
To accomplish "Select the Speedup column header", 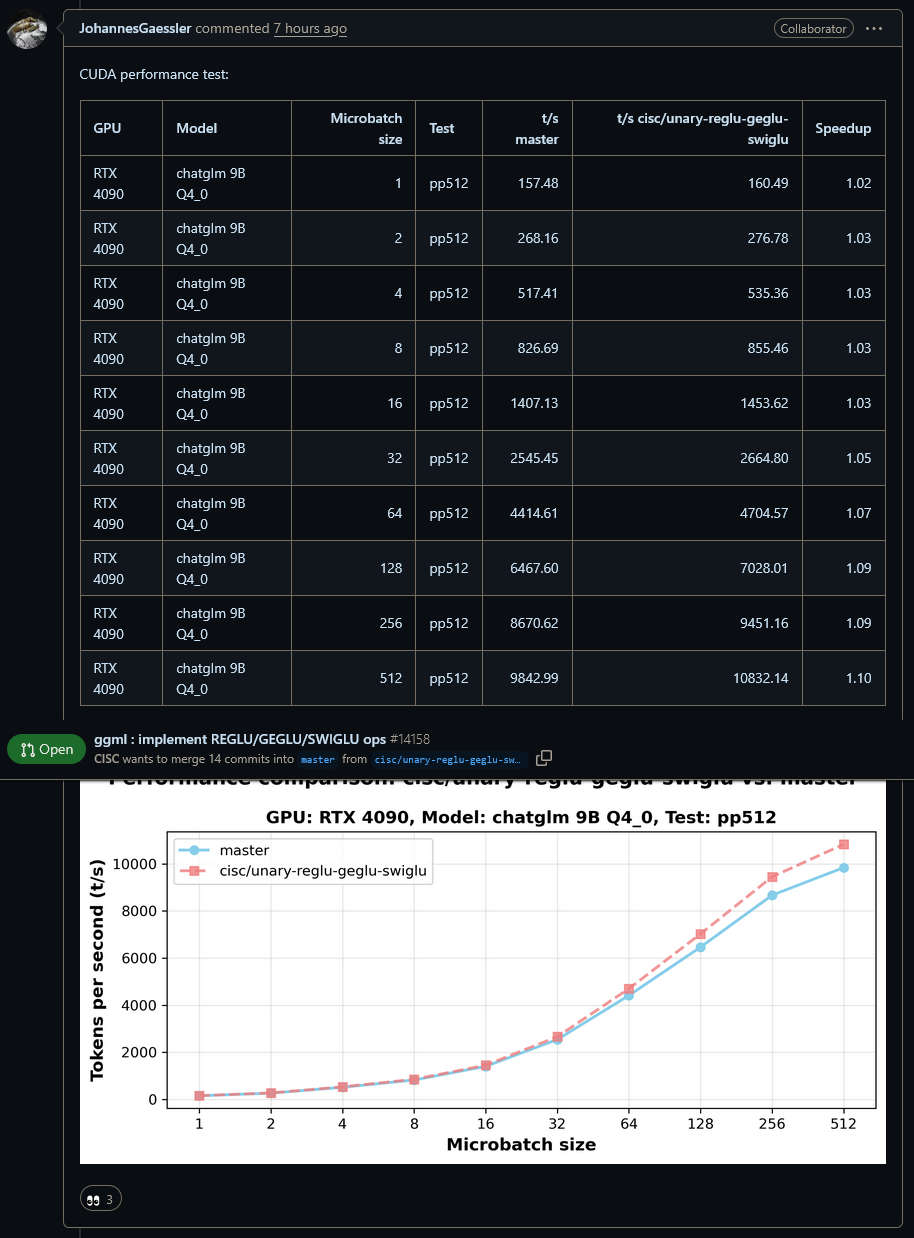I will pos(843,128).
